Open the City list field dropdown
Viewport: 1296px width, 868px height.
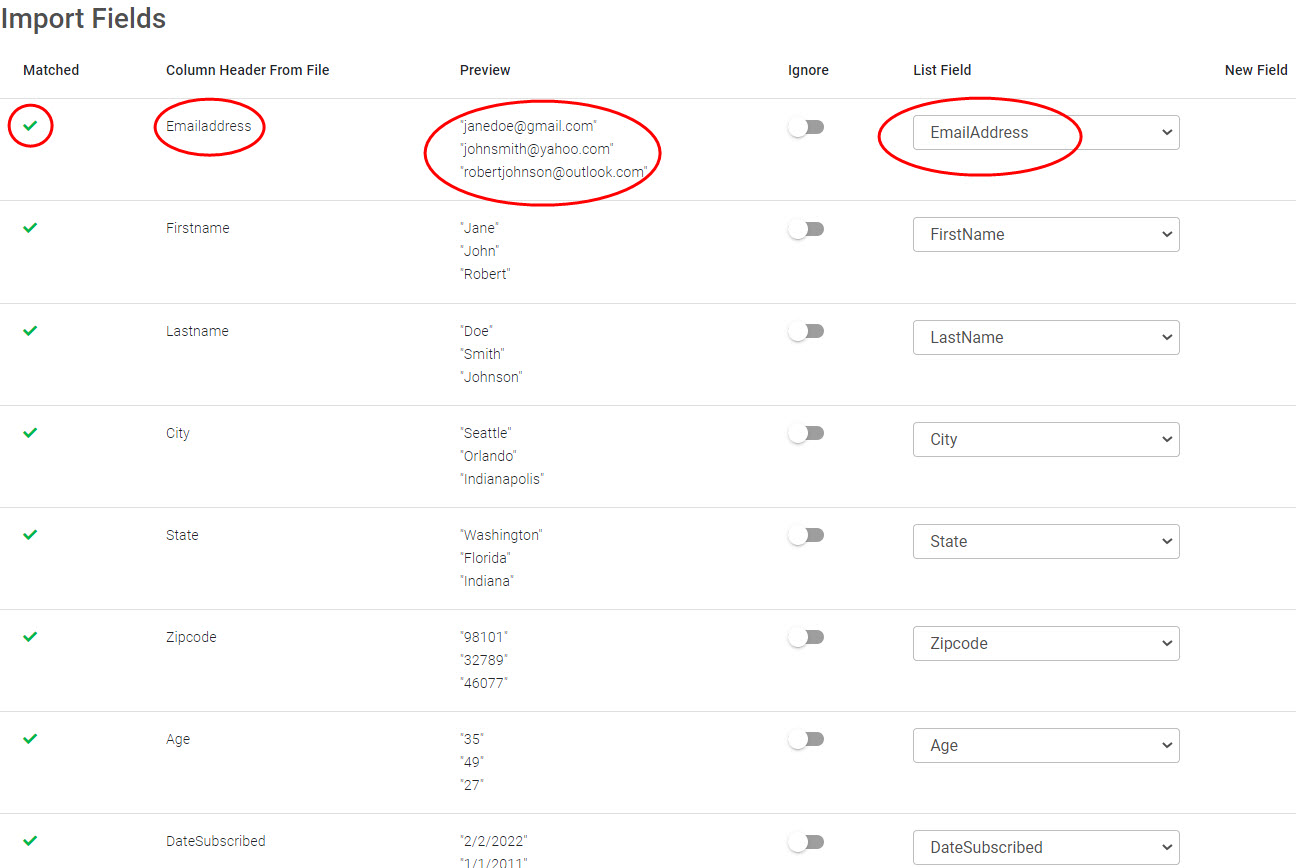[x=1045, y=439]
